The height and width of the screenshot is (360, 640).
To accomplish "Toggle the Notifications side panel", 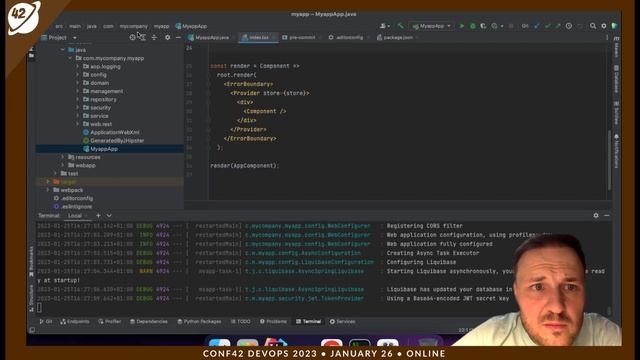I will (x=616, y=150).
